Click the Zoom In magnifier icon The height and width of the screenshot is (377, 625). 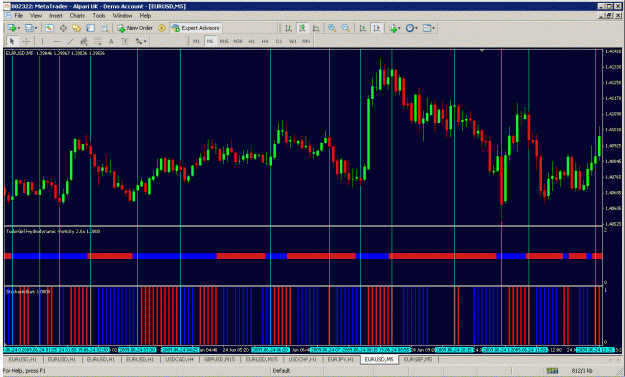332,28
